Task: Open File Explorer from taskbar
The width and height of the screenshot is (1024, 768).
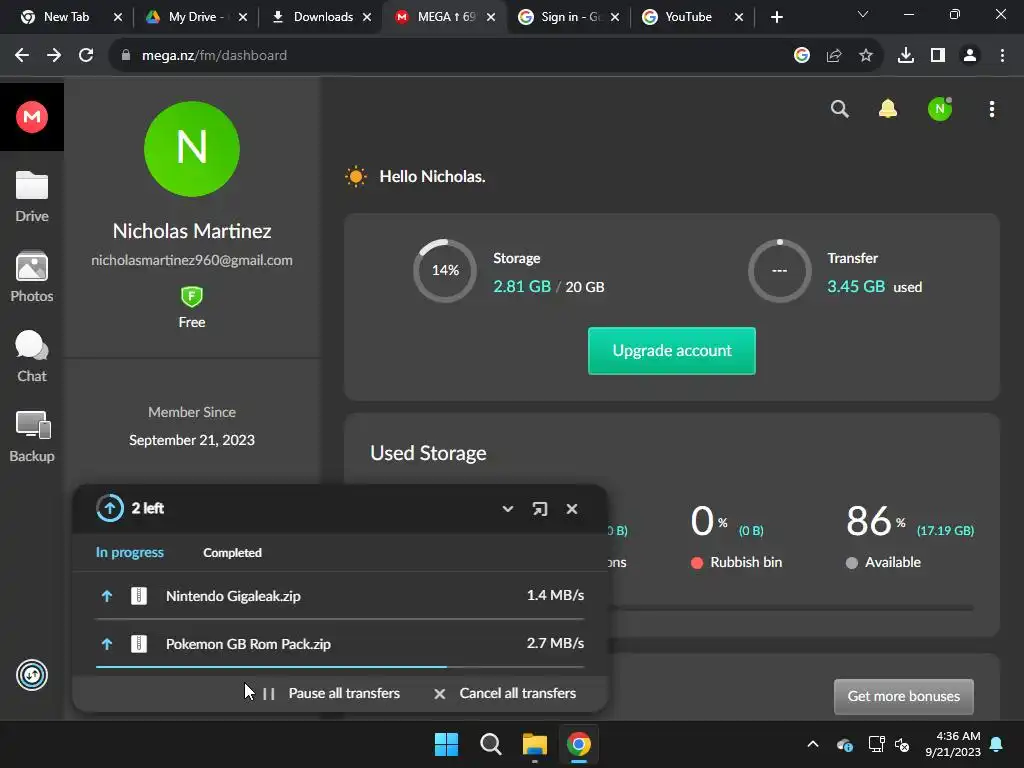Action: click(x=534, y=744)
